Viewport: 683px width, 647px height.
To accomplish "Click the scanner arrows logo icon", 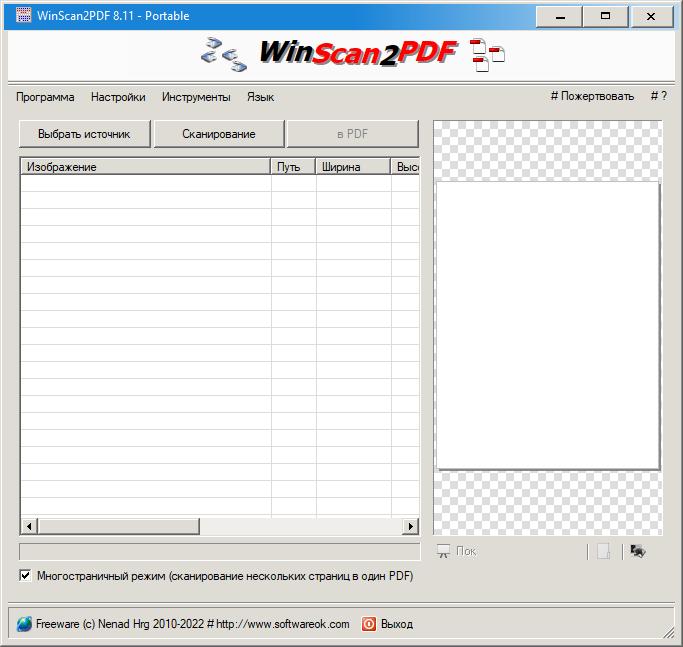I will (x=224, y=54).
